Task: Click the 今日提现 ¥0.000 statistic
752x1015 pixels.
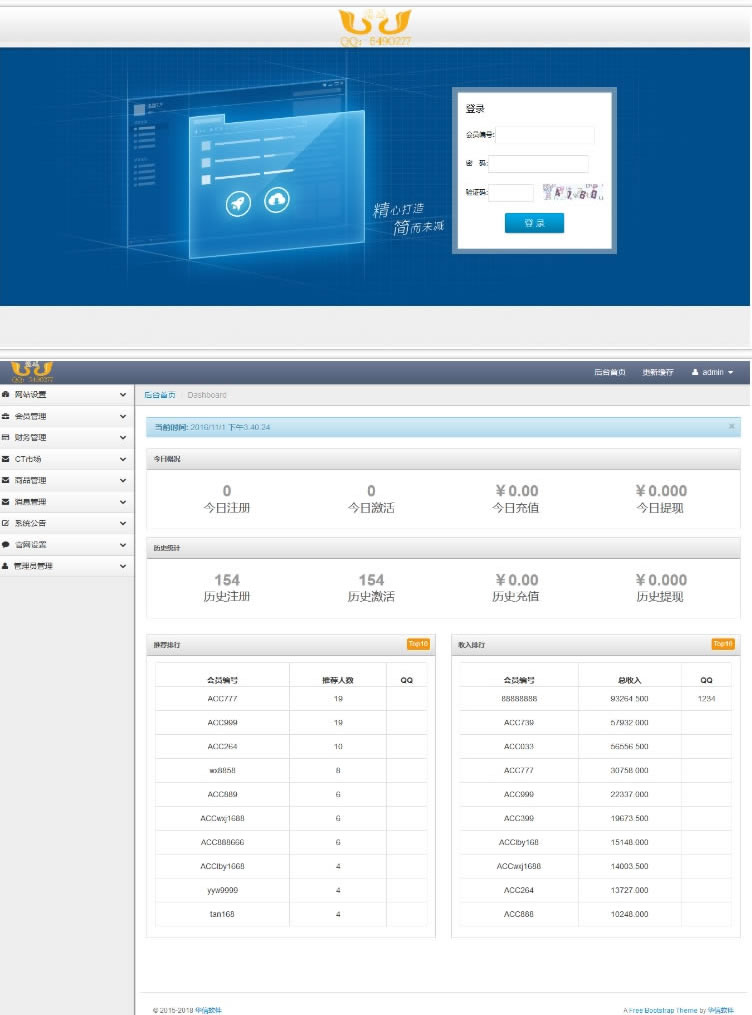Action: [660, 499]
